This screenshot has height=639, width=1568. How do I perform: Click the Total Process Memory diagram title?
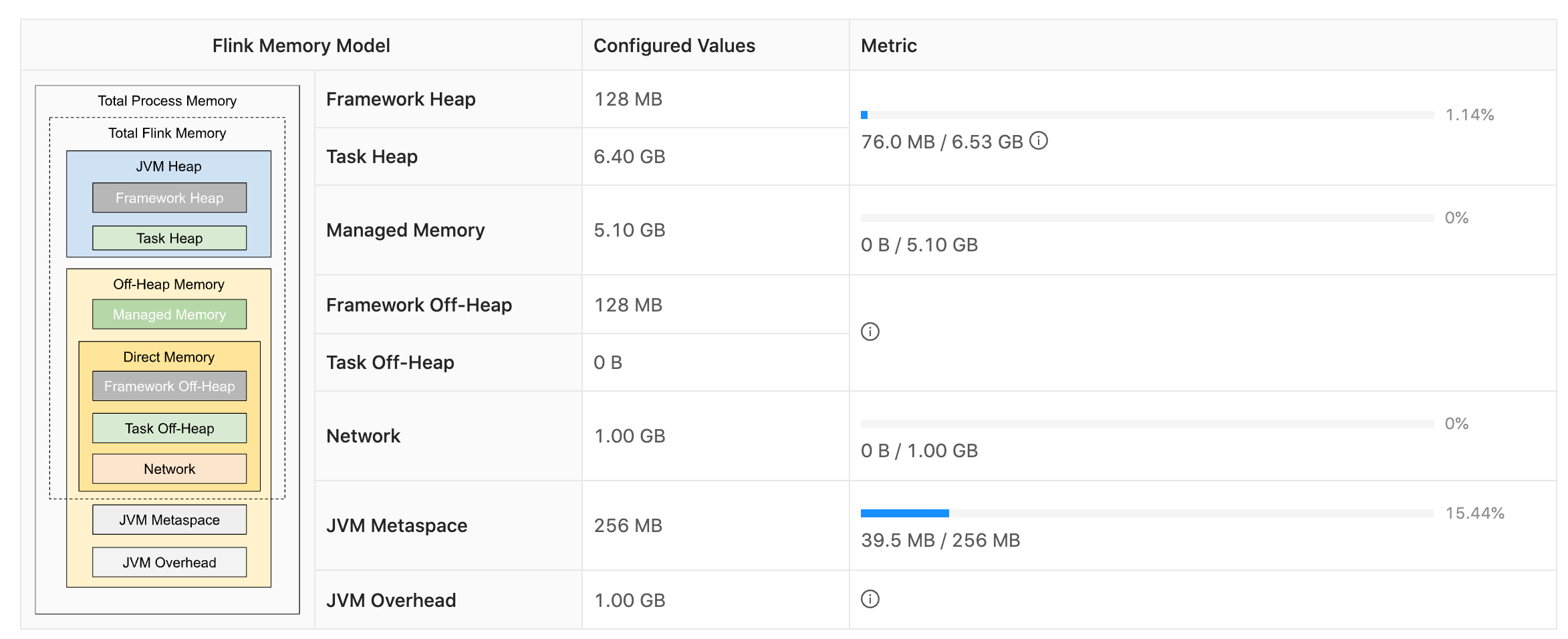click(x=167, y=101)
